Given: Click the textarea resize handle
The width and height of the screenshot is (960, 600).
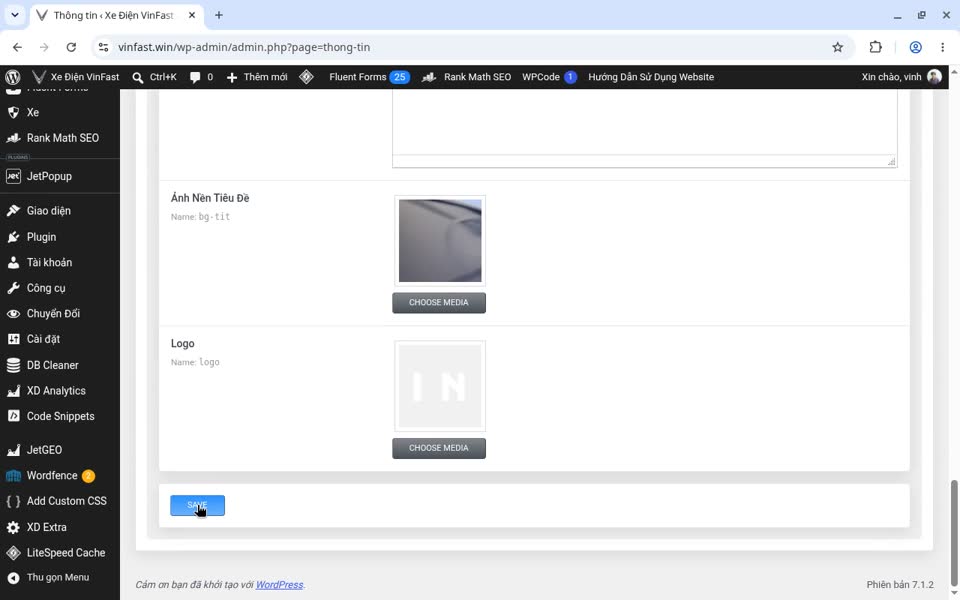Looking at the screenshot, I should (x=891, y=162).
